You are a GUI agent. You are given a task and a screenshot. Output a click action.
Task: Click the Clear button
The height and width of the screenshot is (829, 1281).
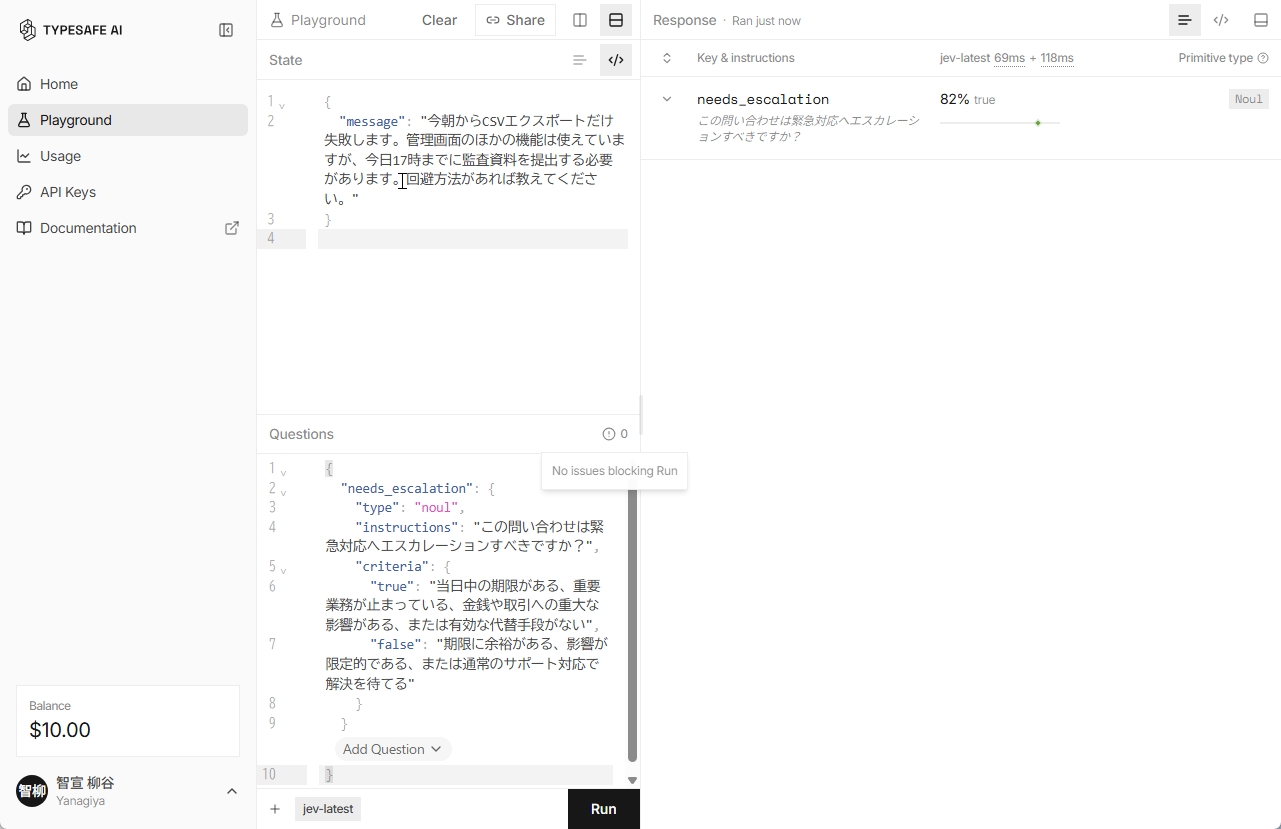coord(439,20)
